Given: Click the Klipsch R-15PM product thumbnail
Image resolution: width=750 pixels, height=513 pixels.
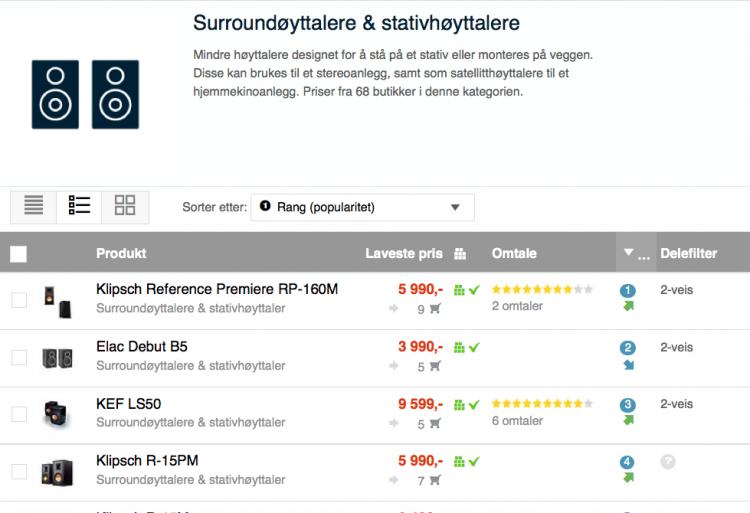Looking at the screenshot, I should point(56,472).
